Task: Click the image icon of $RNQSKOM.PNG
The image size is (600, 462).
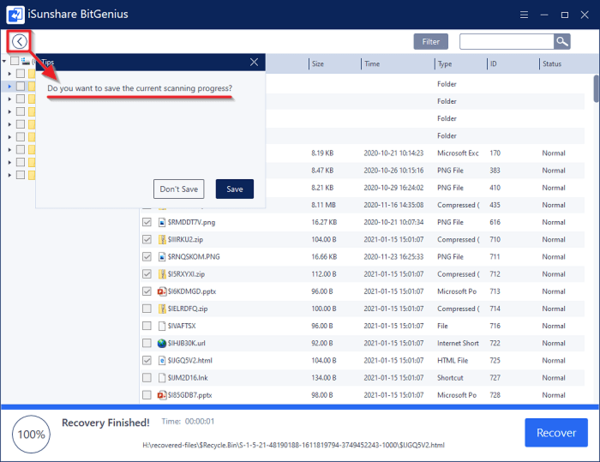Action: [x=162, y=257]
